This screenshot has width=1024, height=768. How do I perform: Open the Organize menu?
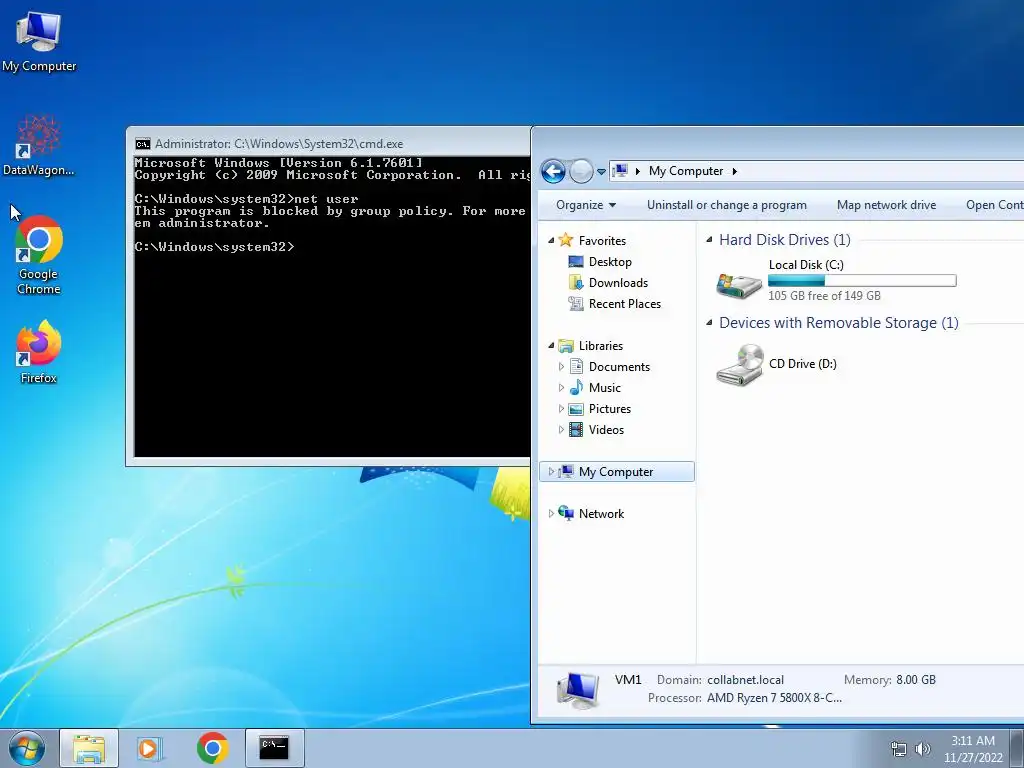coord(586,205)
